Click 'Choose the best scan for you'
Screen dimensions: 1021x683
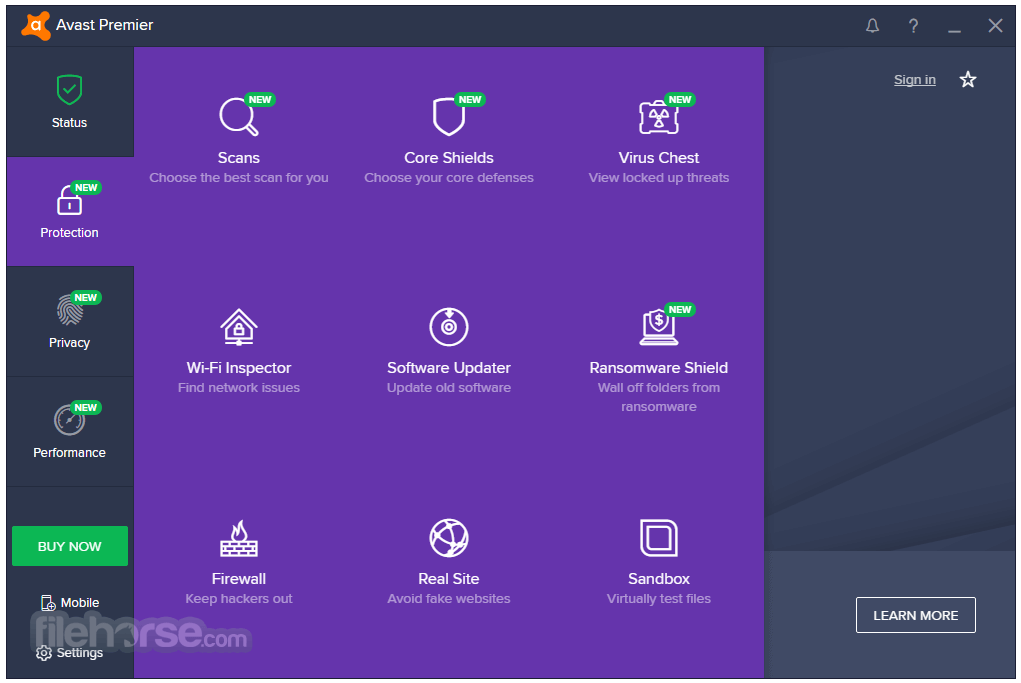click(x=238, y=178)
